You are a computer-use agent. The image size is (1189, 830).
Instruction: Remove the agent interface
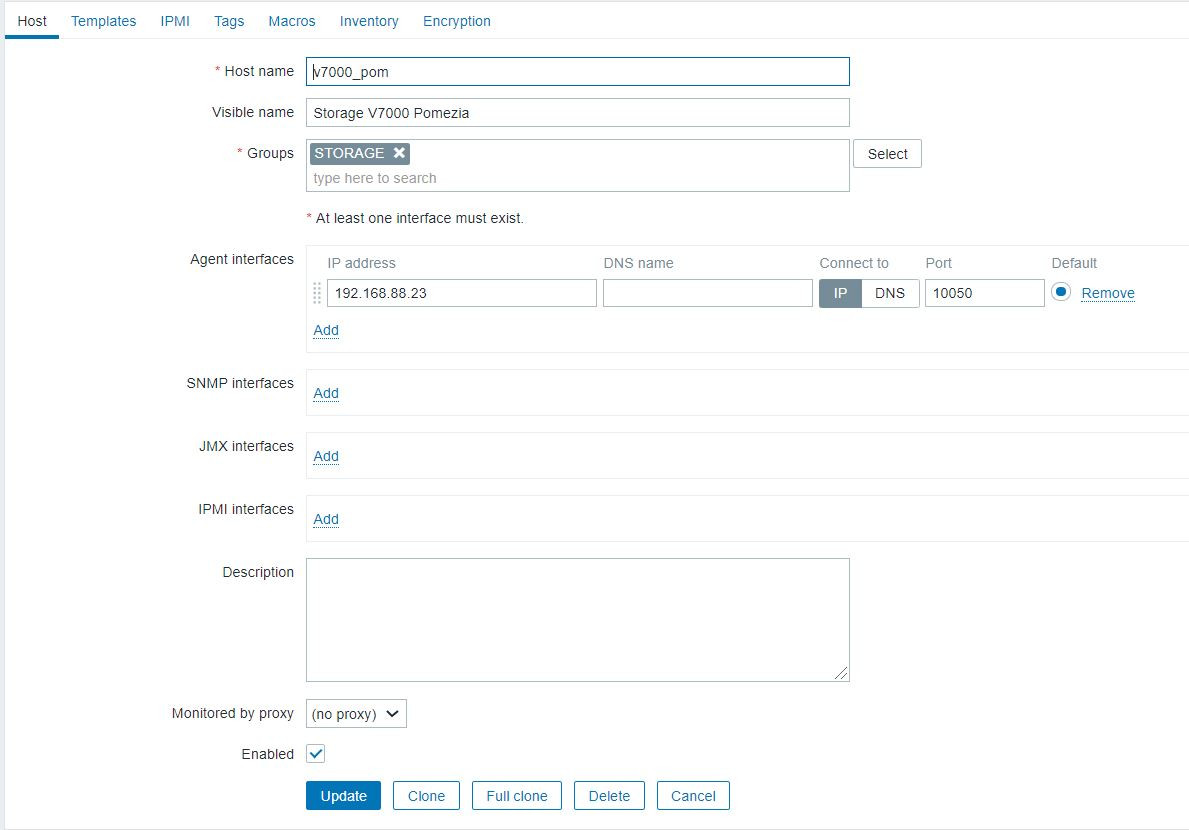[x=1108, y=293]
